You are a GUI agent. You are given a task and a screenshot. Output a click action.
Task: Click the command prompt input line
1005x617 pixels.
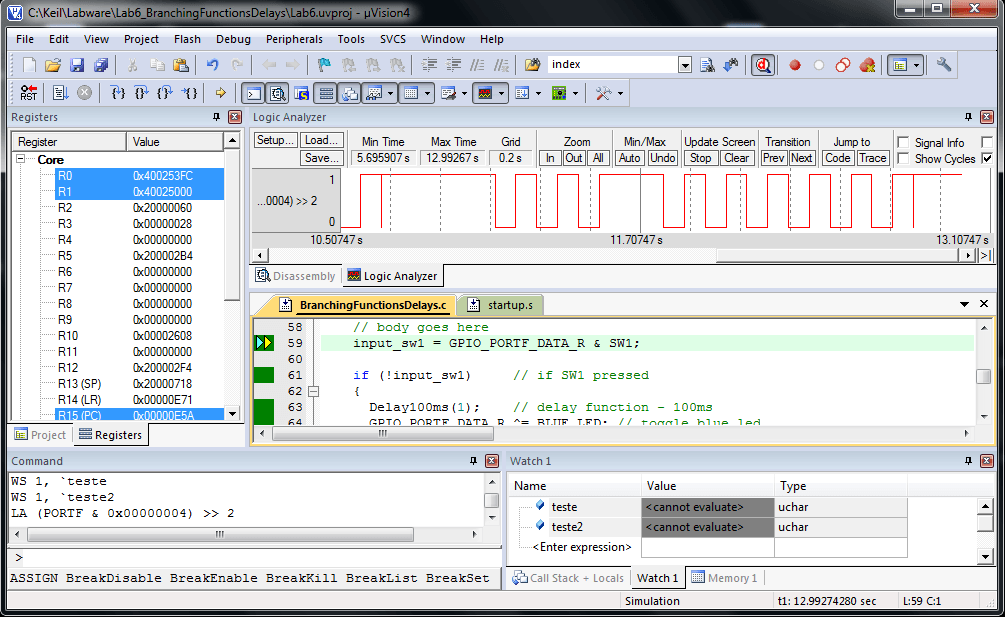tap(254, 557)
